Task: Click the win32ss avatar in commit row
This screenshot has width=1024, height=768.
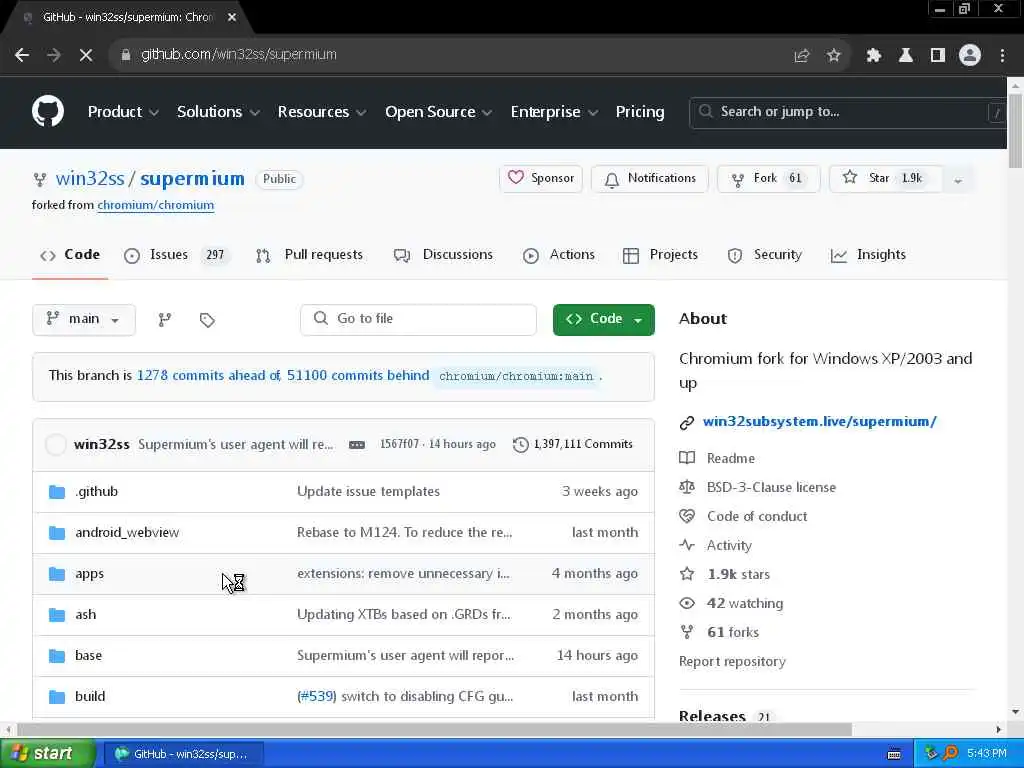Action: click(x=56, y=445)
